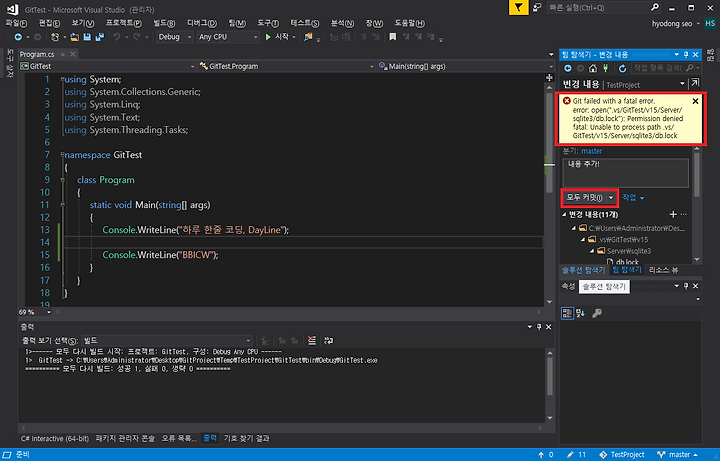The image size is (720, 461).
Task: Open the 디버그(D) menu
Action: click(202, 23)
